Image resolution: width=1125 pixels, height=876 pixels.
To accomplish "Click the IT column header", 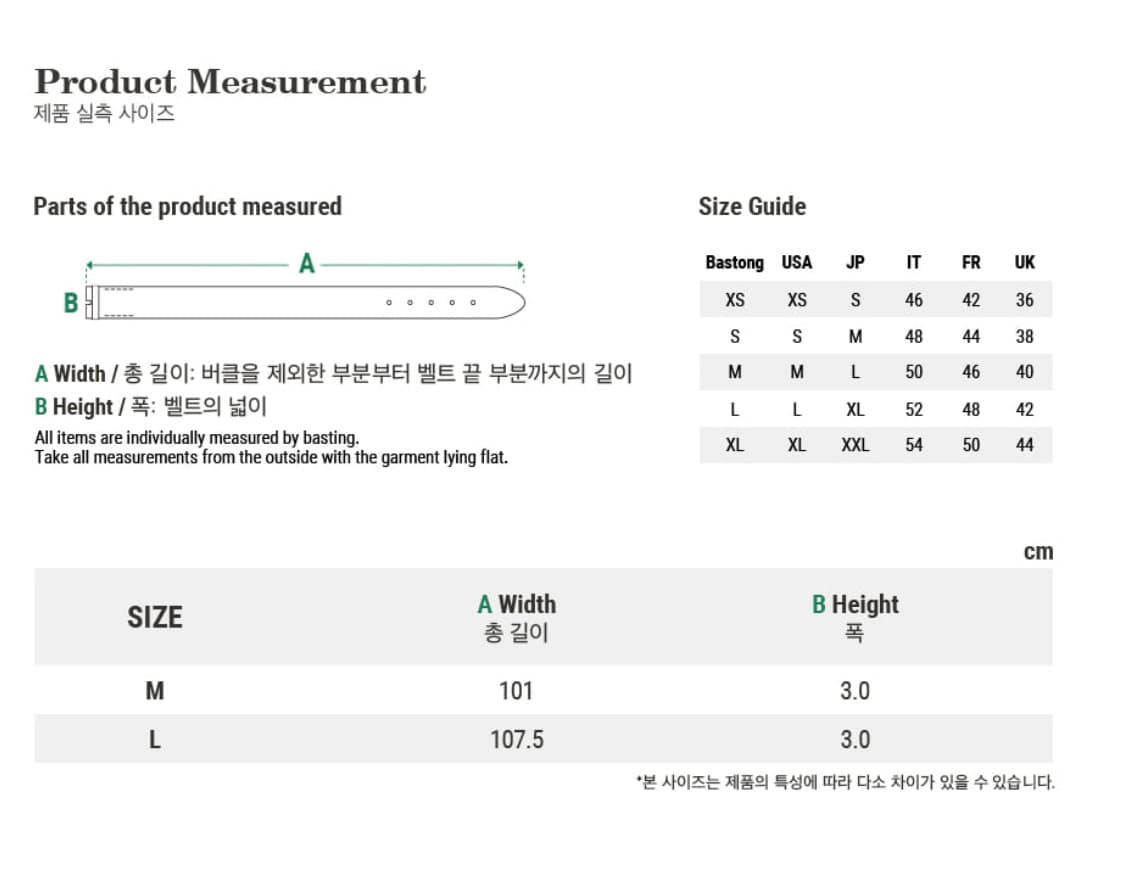I will [913, 263].
